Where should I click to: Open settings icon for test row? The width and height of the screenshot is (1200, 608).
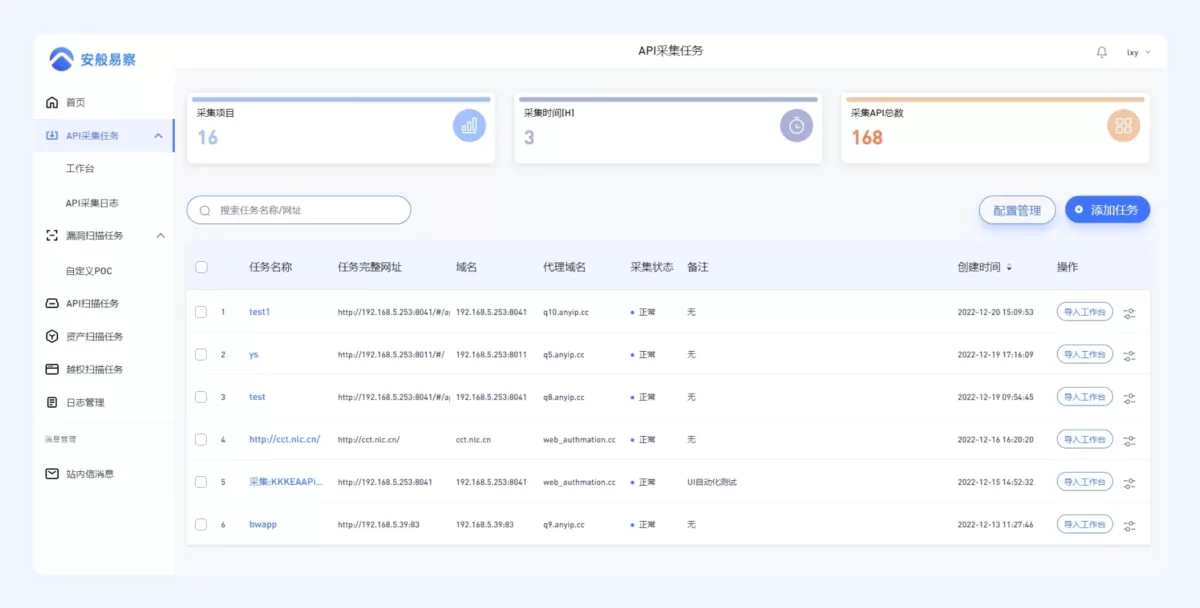coord(1129,398)
